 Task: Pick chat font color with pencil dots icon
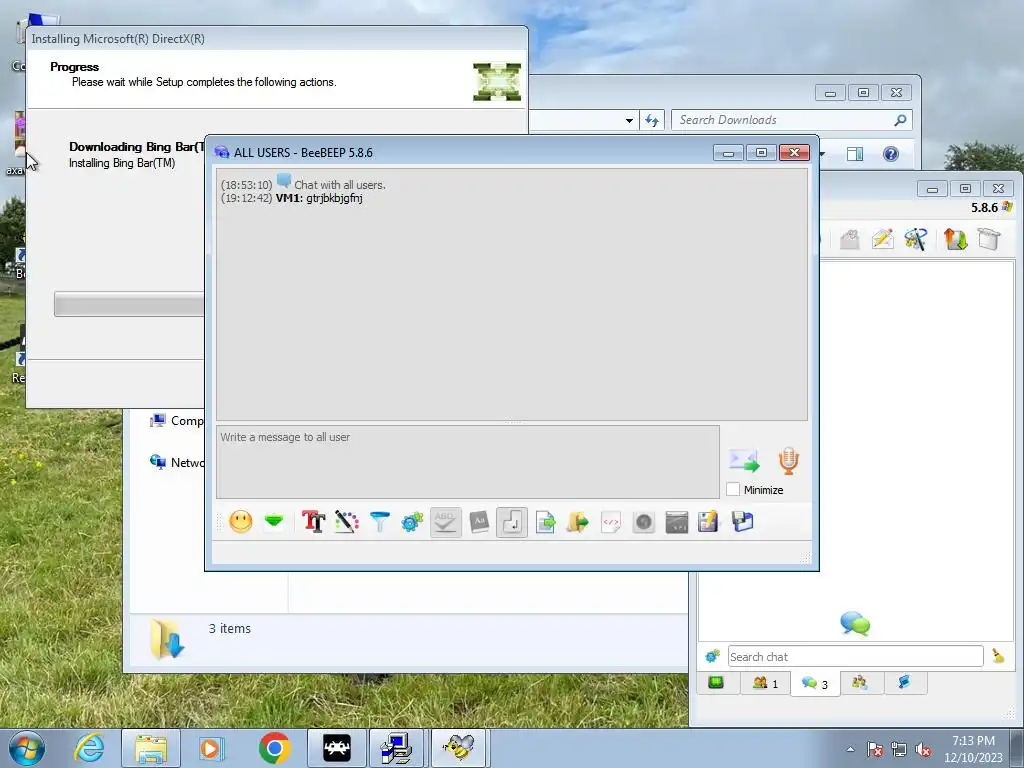pyautogui.click(x=347, y=522)
